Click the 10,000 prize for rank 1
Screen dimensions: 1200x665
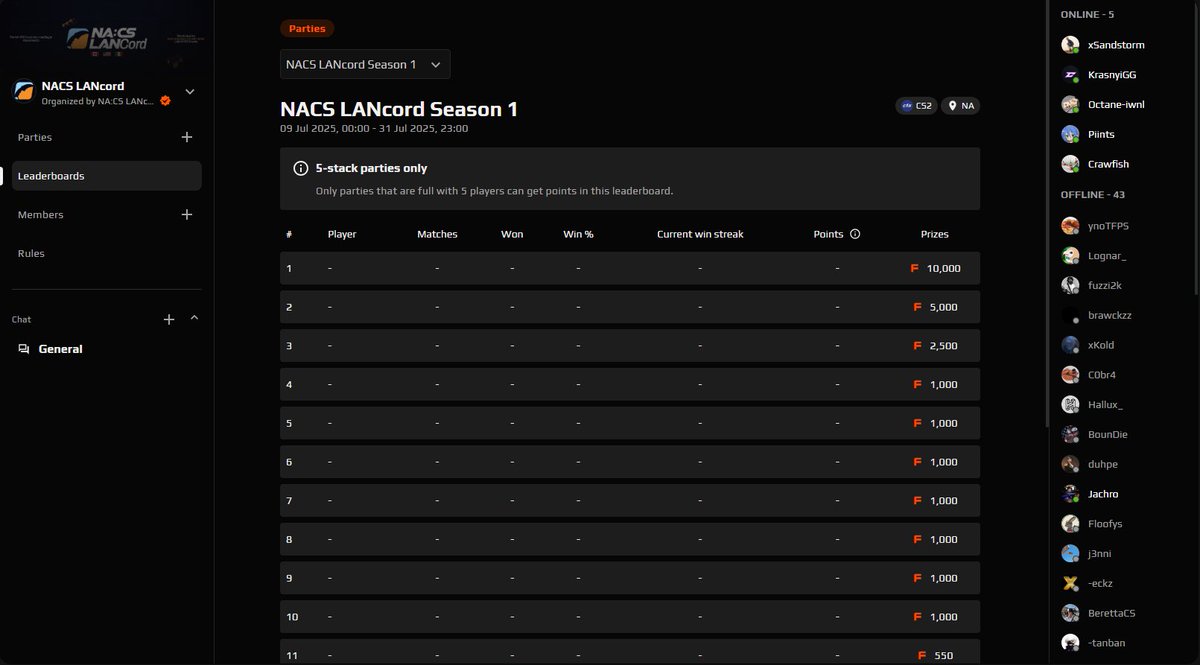coord(943,268)
